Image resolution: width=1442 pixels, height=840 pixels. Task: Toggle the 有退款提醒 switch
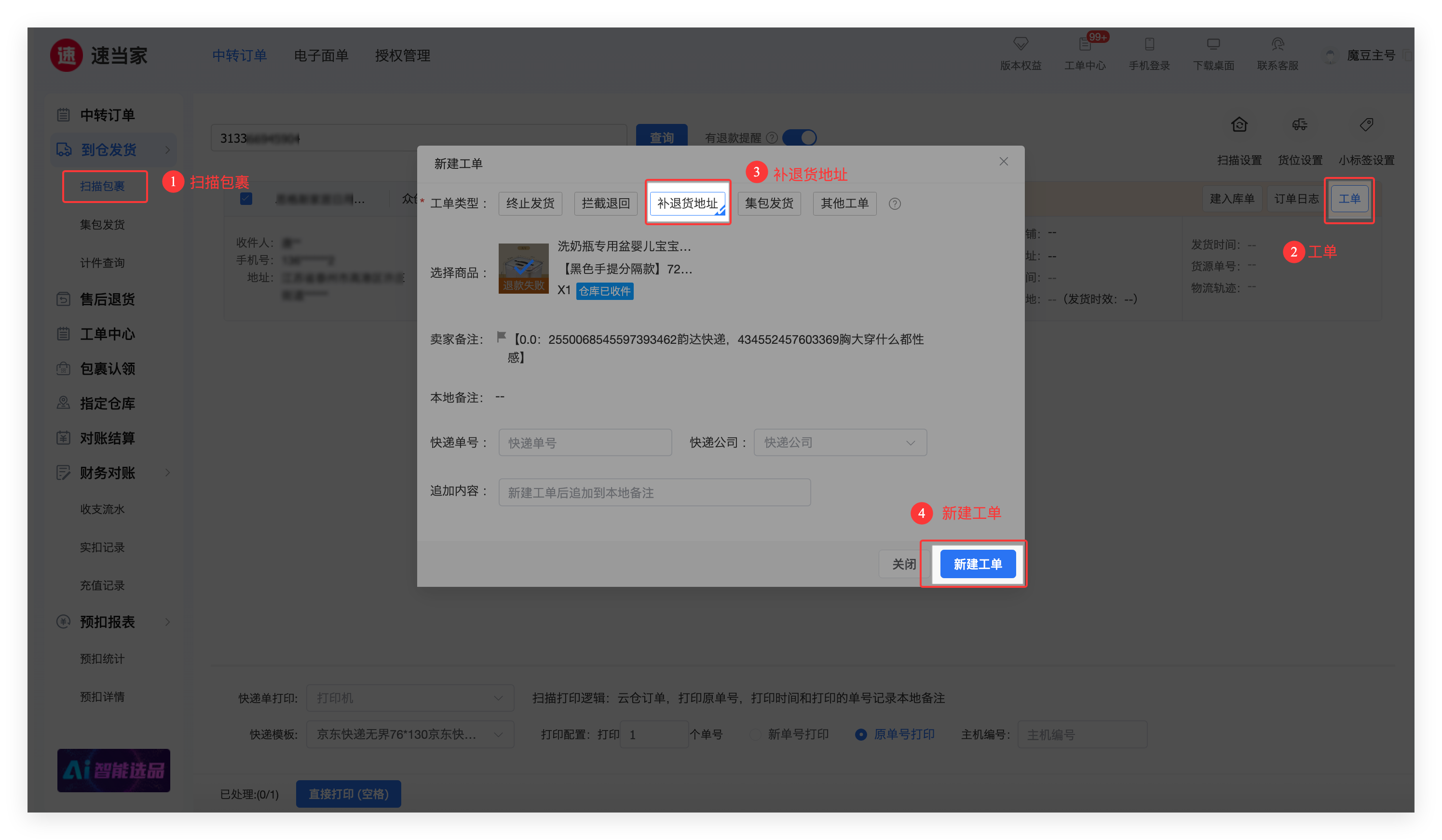click(x=800, y=138)
